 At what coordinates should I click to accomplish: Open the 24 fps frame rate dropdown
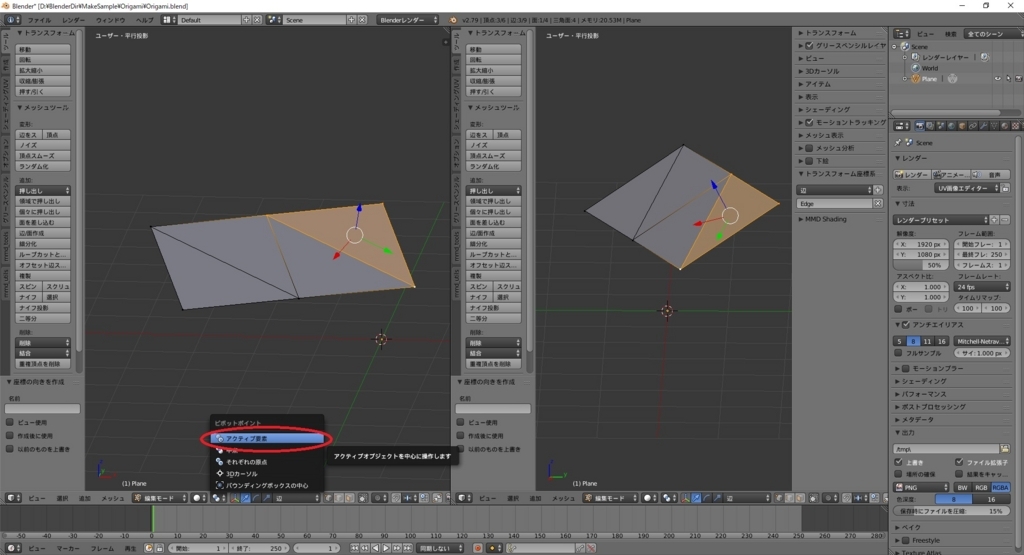pyautogui.click(x=982, y=287)
